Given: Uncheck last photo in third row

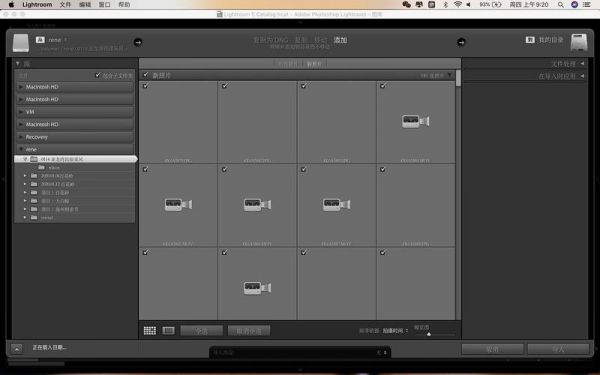Looking at the screenshot, I should (x=383, y=253).
